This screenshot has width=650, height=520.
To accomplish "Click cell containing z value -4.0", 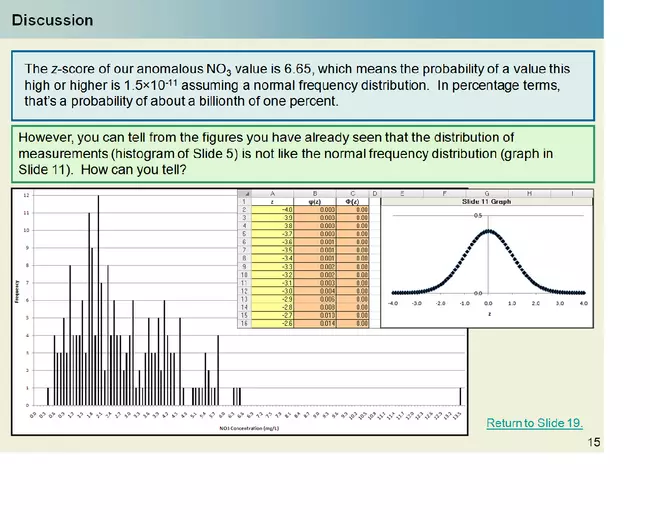I will tap(272, 209).
